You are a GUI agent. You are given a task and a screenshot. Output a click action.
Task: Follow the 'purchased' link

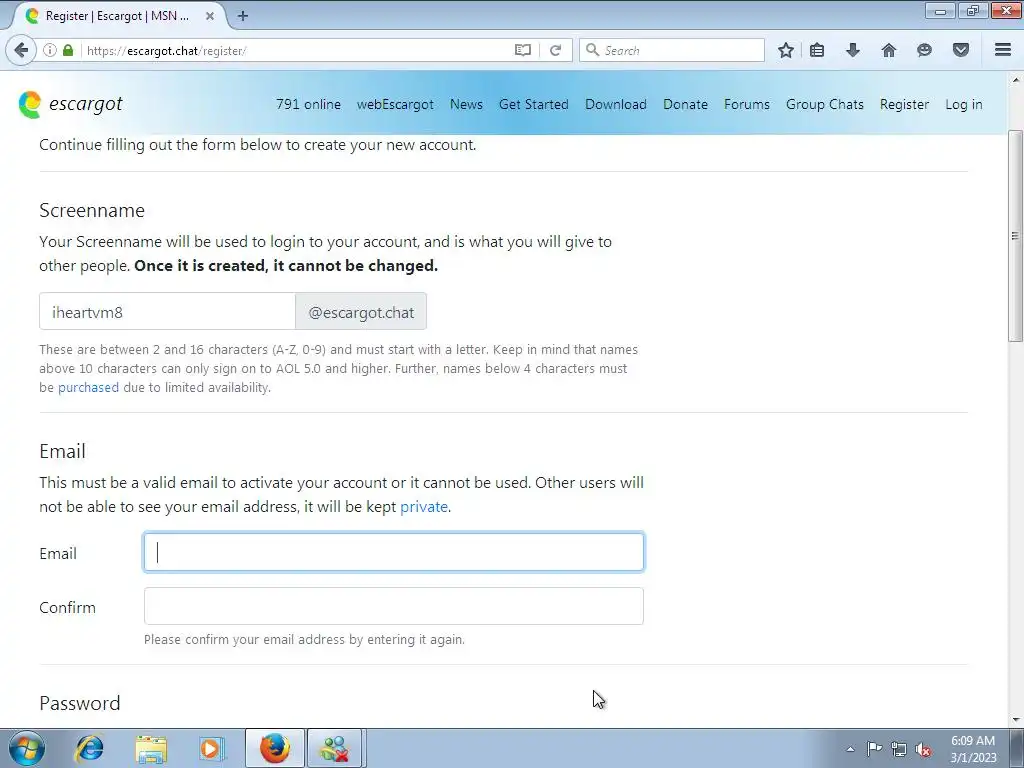pyautogui.click(x=88, y=387)
